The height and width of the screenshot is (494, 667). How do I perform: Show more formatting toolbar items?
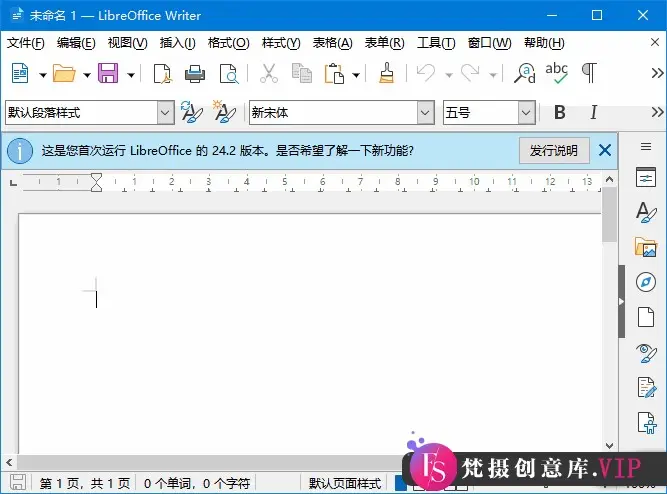click(657, 112)
